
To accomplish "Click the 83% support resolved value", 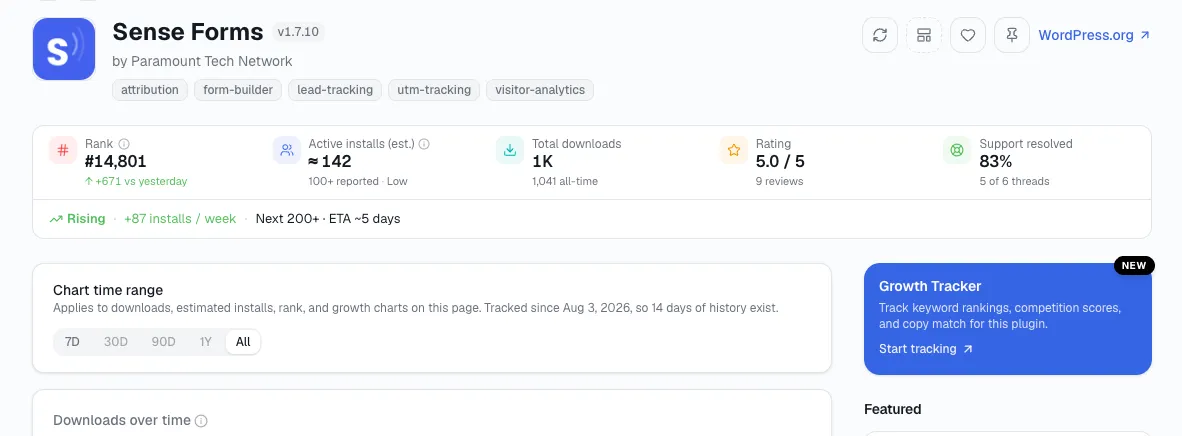I will coord(996,161).
